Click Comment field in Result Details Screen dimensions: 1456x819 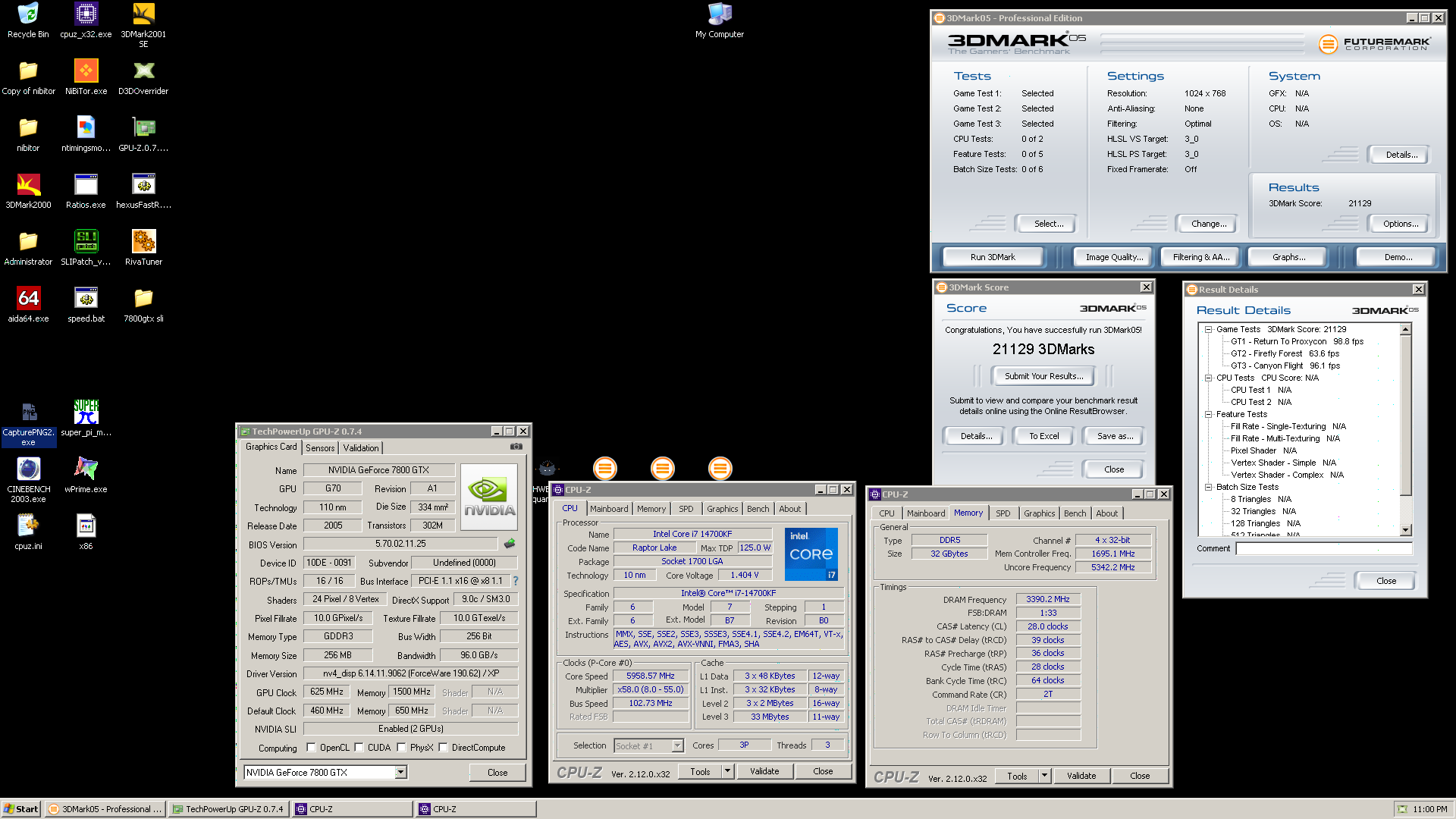(1323, 548)
